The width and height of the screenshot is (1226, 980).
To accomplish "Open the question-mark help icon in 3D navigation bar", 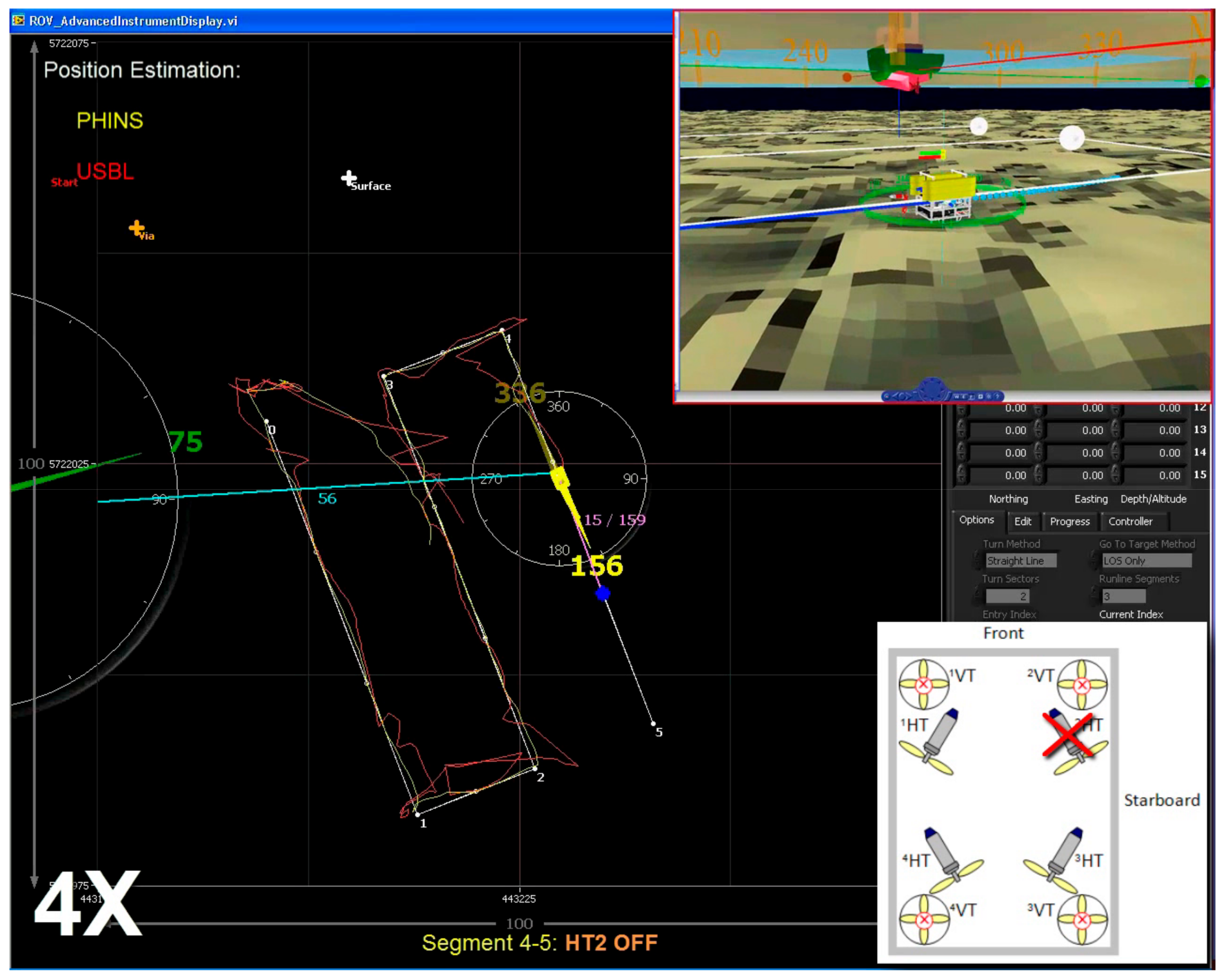I will (x=997, y=396).
